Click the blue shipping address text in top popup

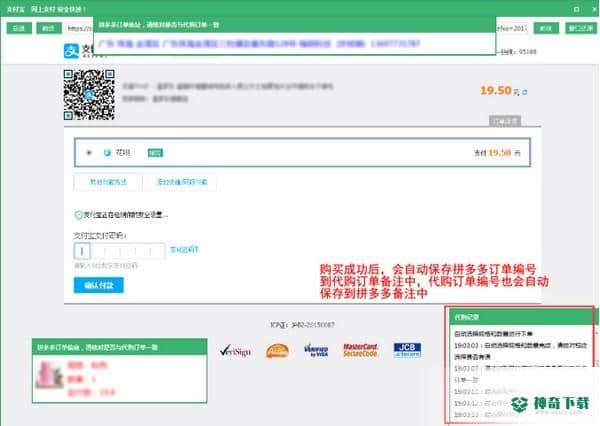[x=259, y=44]
